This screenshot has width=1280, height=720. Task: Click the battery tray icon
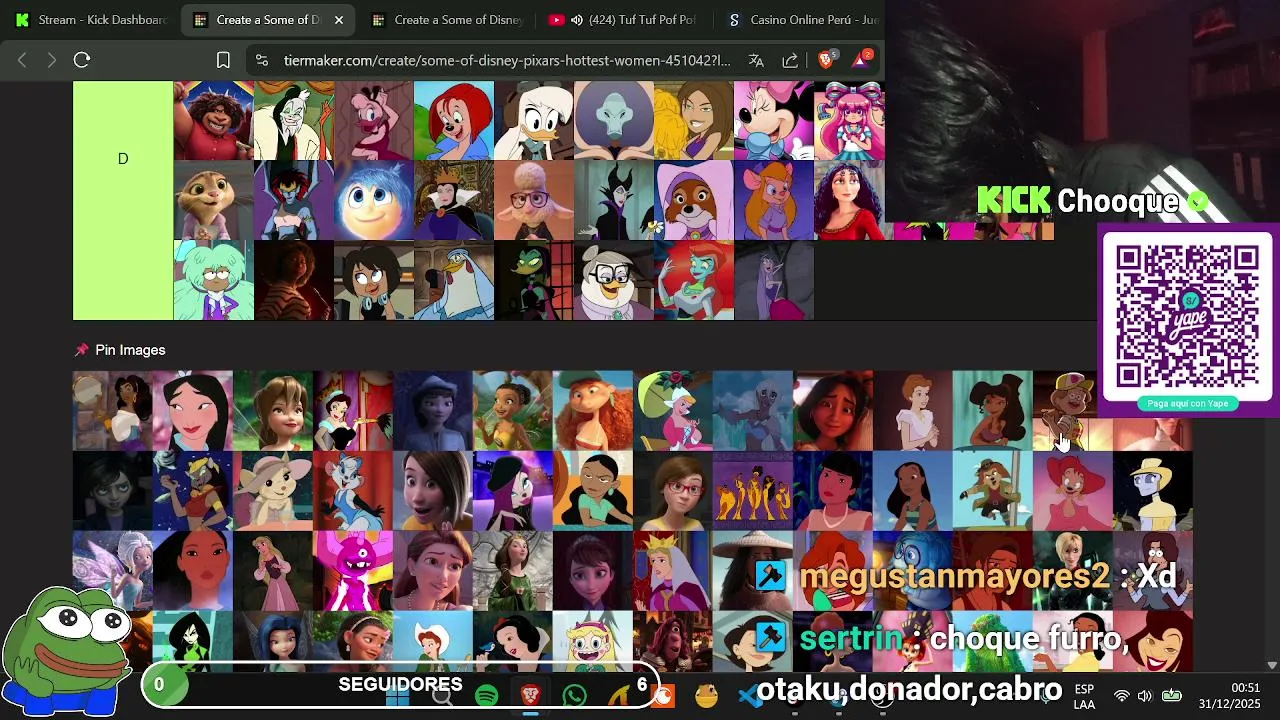[1172, 696]
